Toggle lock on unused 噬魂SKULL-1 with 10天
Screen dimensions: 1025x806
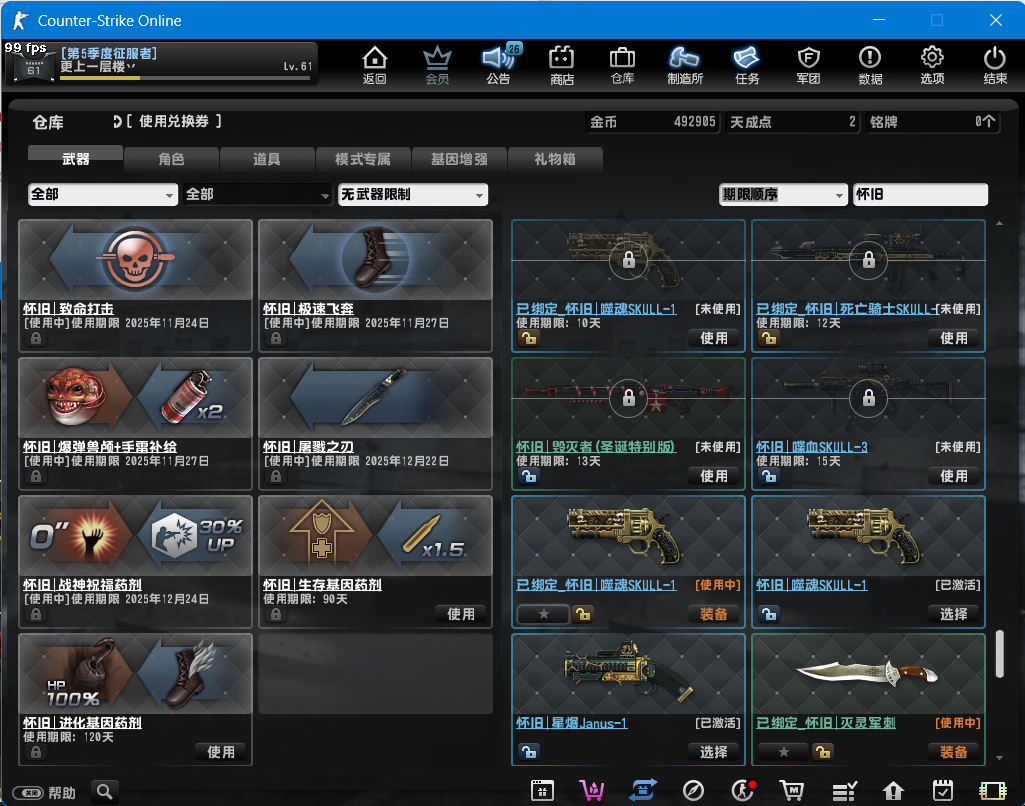(x=529, y=338)
